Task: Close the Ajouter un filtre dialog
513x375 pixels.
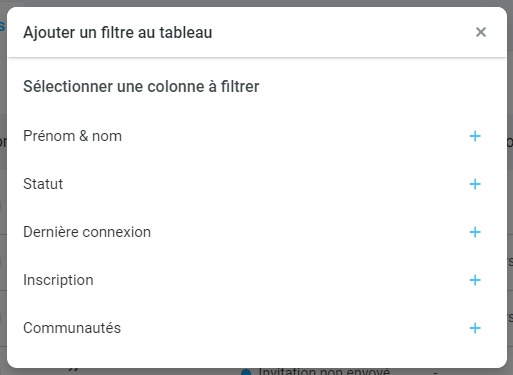Action: click(481, 32)
